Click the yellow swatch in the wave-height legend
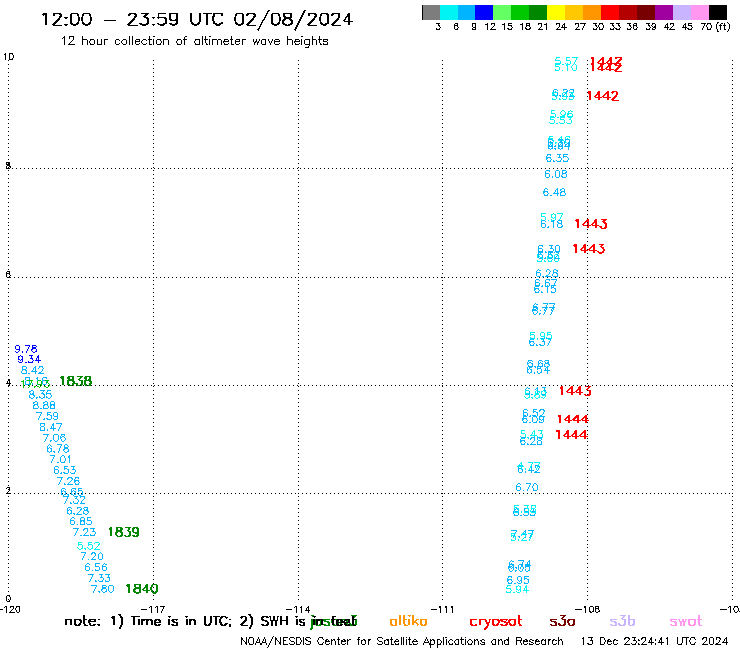The height and width of the screenshot is (650, 740). click(x=556, y=12)
